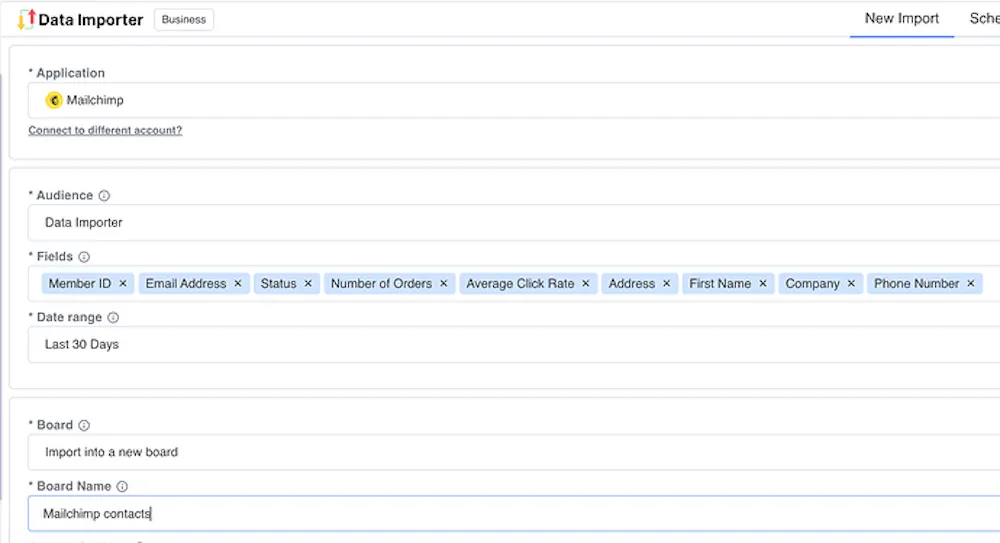The height and width of the screenshot is (543, 1000).
Task: Click the Connect to different account link
Action: [x=105, y=130]
